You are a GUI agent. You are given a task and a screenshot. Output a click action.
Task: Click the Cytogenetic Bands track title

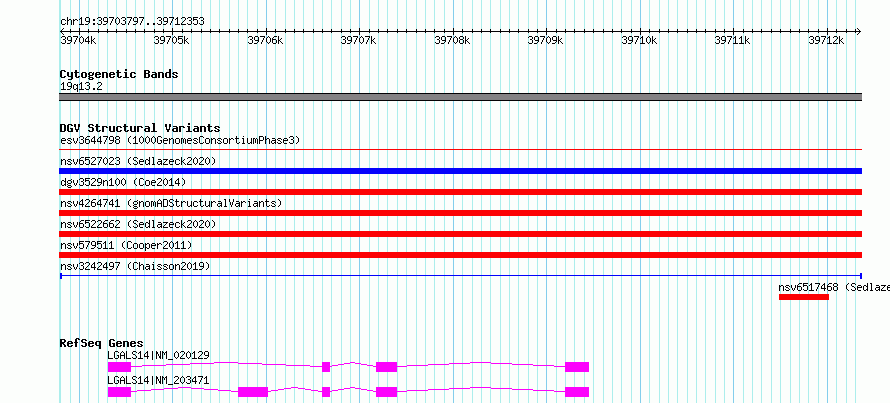tap(119, 74)
